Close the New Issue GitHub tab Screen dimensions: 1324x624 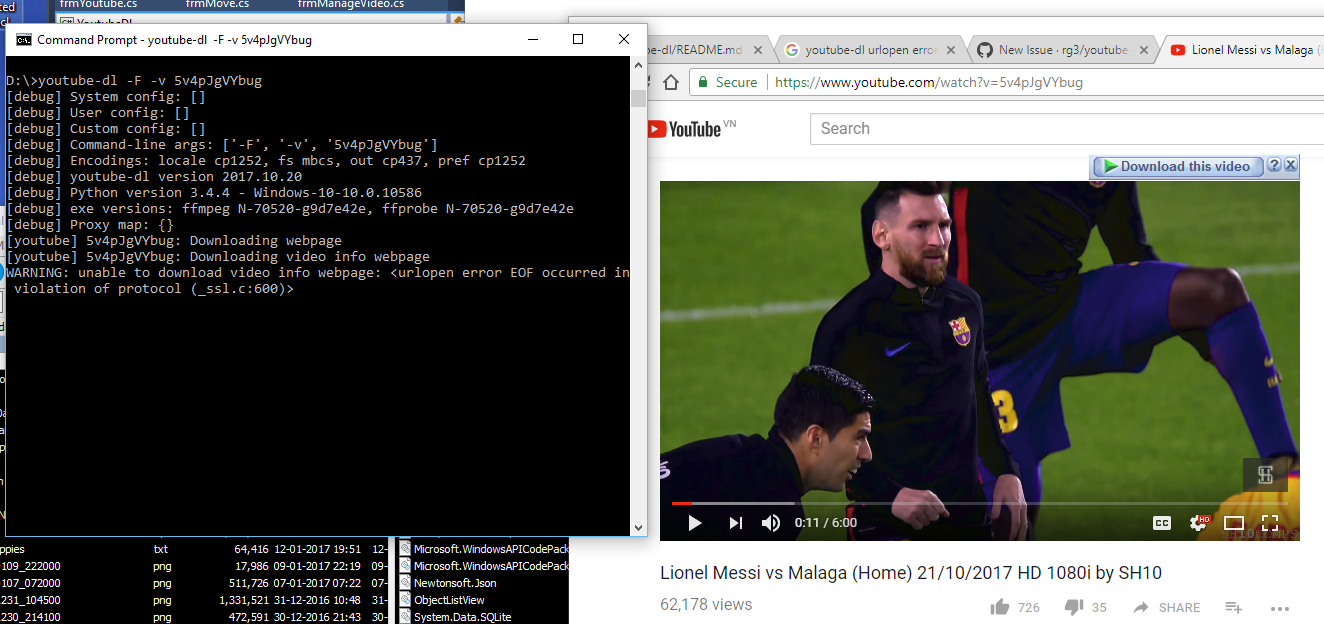coord(1144,50)
